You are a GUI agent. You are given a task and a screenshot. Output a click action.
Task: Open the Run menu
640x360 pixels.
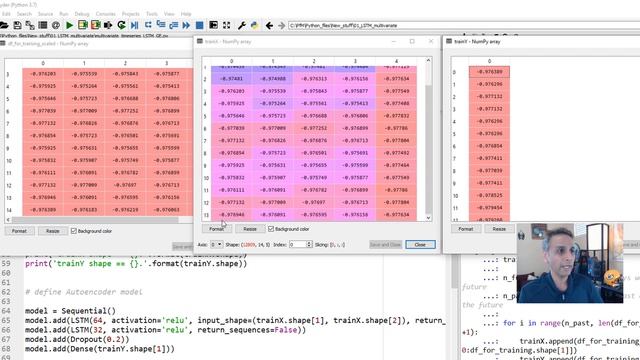[x=64, y=14]
